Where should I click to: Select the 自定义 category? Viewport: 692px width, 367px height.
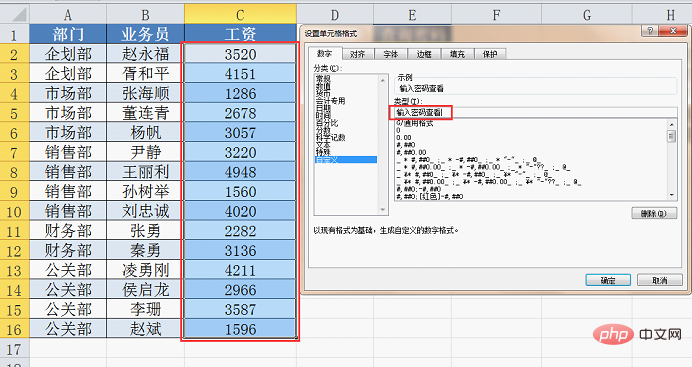346,160
